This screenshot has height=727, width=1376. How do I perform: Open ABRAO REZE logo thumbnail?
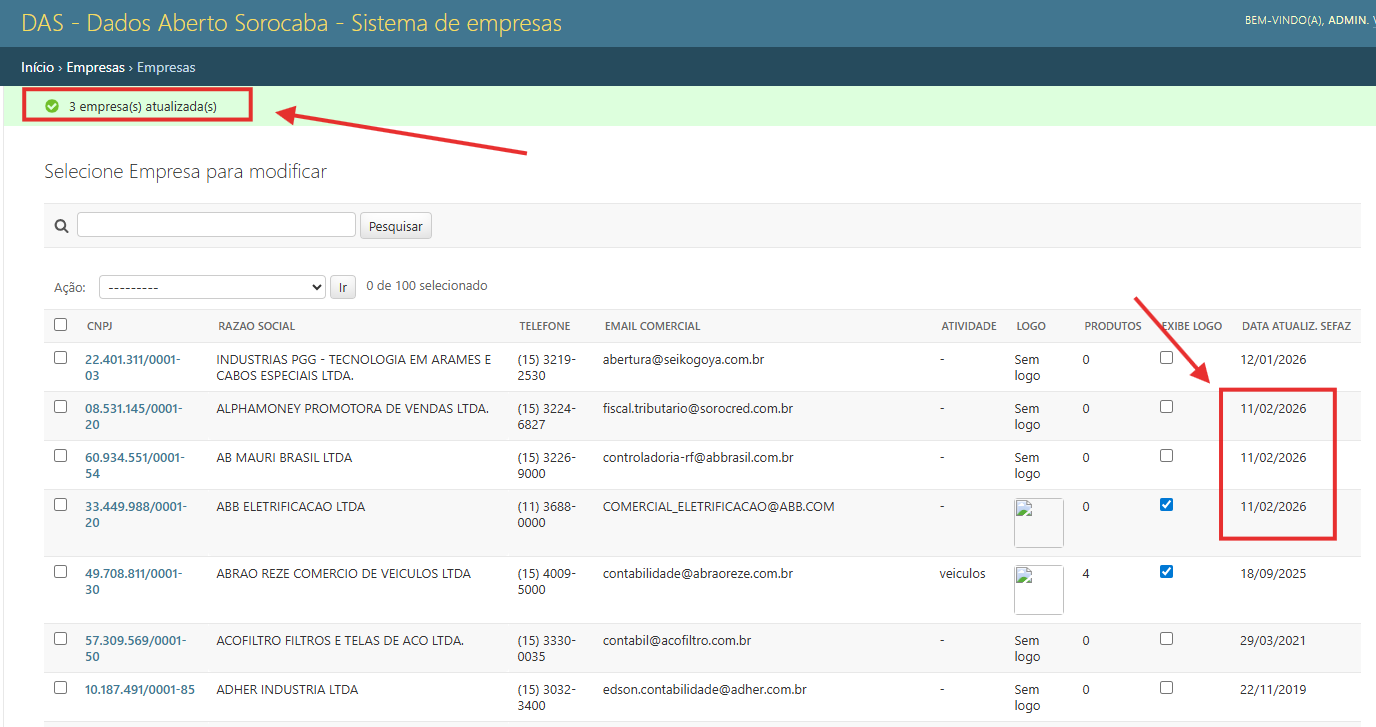point(1038,590)
